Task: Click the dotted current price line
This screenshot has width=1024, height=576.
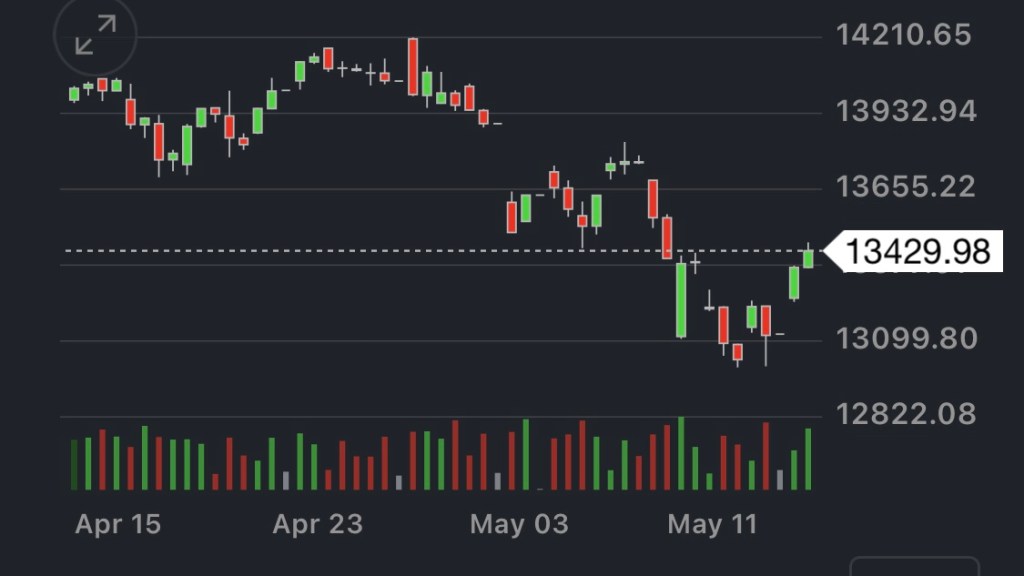Action: (x=400, y=250)
